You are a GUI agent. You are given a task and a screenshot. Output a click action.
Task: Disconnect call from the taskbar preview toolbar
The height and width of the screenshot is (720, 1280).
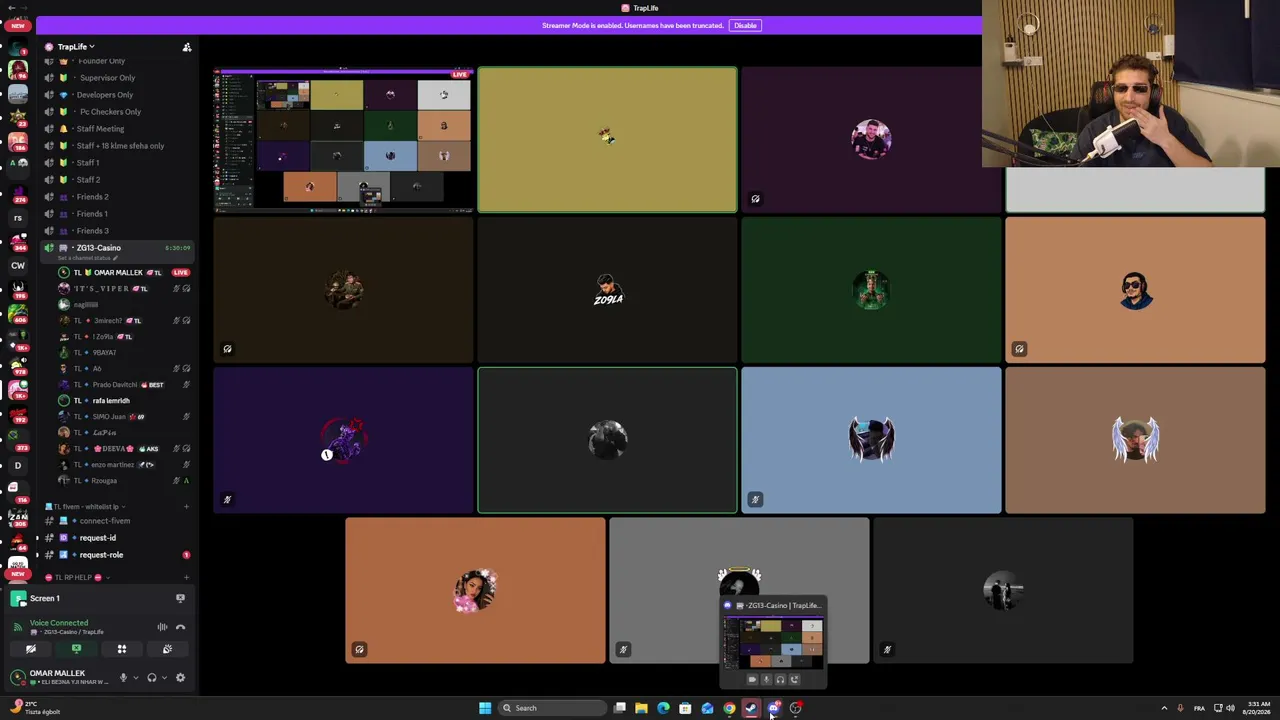pos(795,680)
